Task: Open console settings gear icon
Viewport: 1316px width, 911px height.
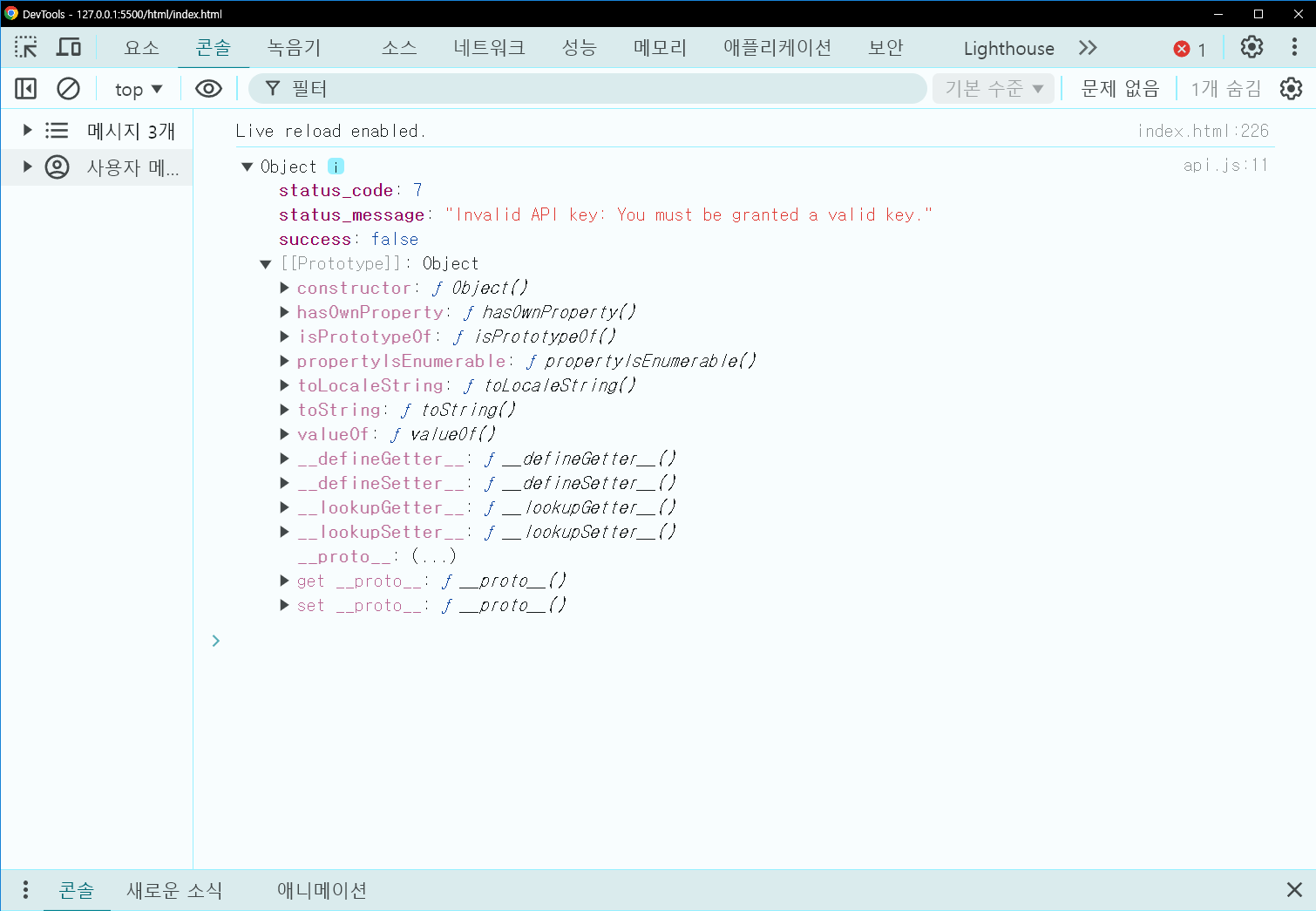Action: tap(1291, 88)
